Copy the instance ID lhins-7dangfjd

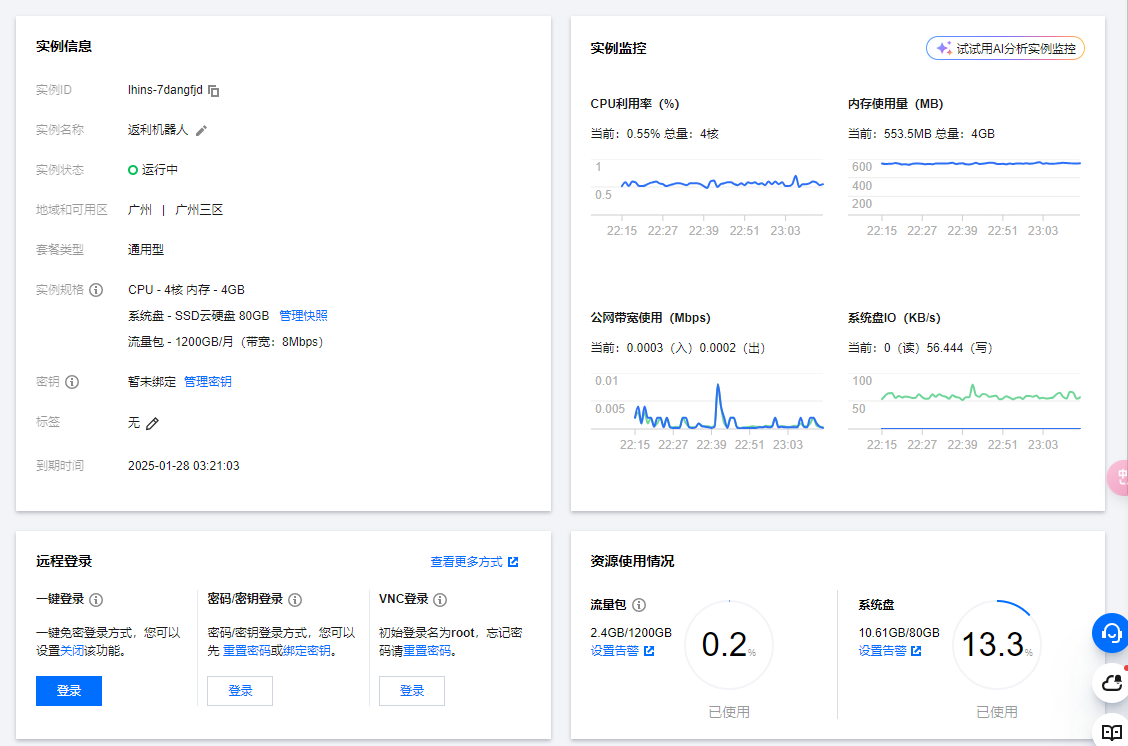click(x=214, y=91)
